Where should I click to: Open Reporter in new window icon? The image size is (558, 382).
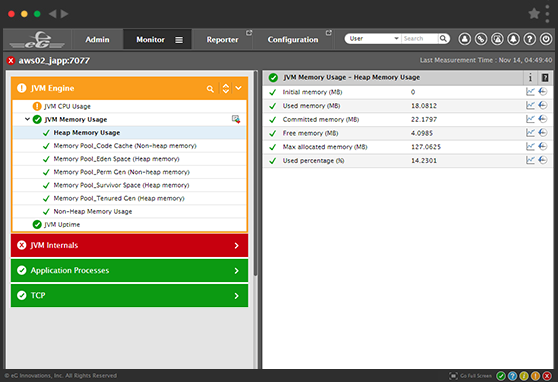(249, 33)
